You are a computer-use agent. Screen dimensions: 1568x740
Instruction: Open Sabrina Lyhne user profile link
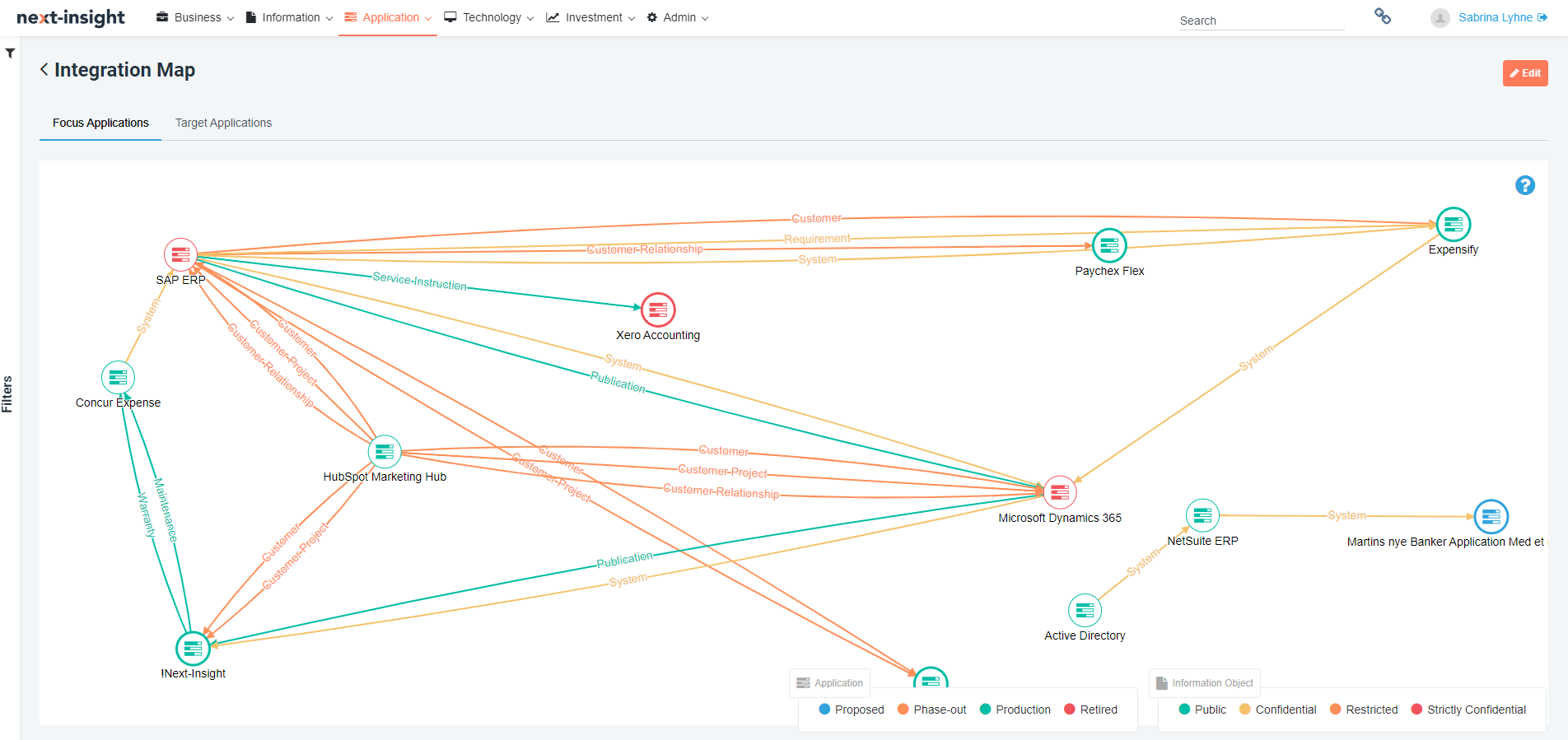(x=1496, y=17)
